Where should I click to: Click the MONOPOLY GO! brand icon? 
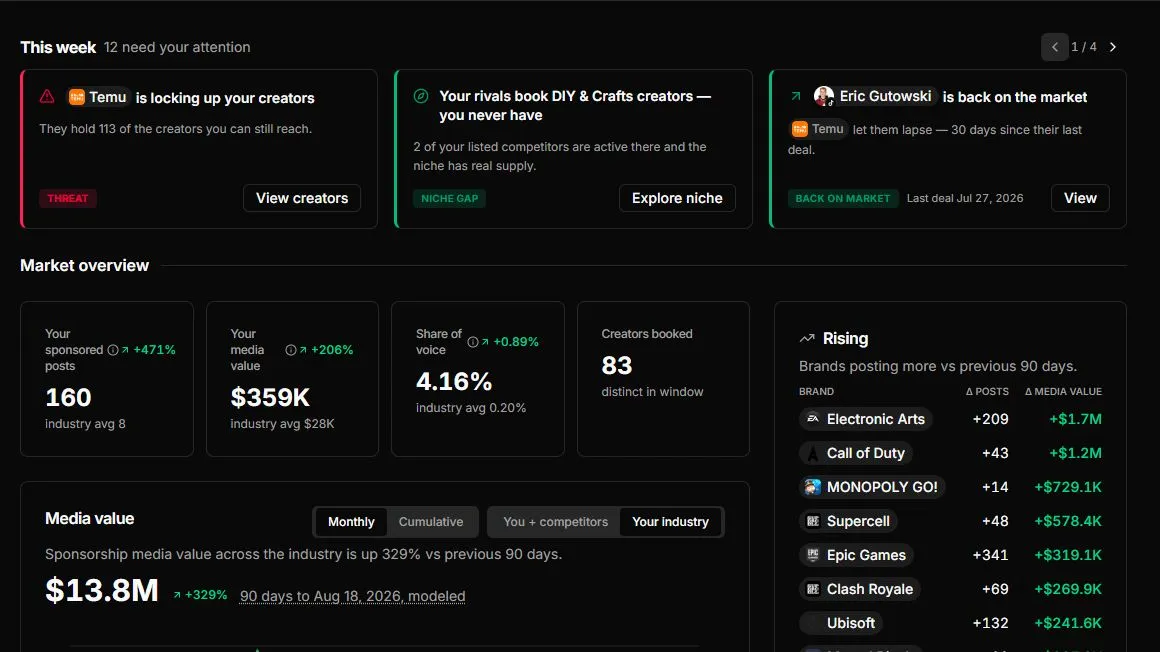813,487
